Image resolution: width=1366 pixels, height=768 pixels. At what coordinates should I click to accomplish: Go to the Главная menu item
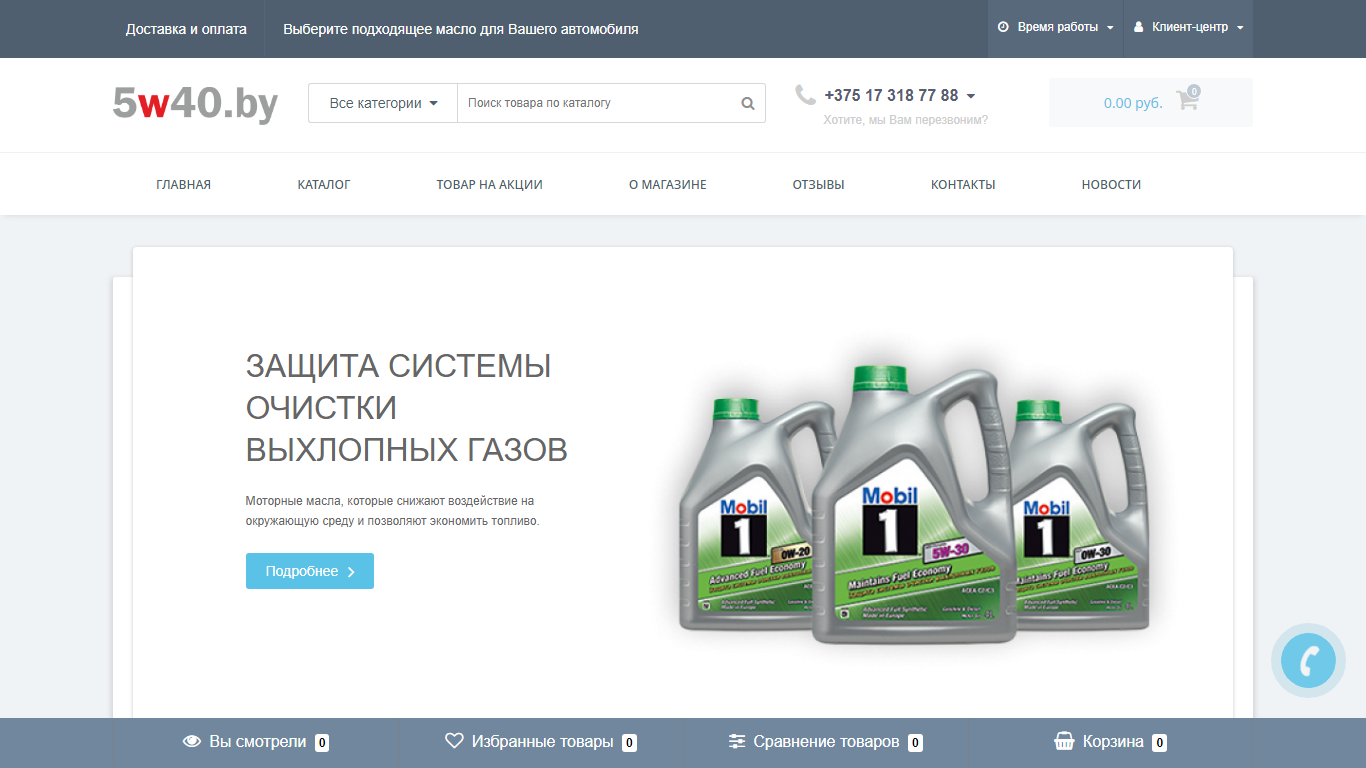tap(183, 184)
